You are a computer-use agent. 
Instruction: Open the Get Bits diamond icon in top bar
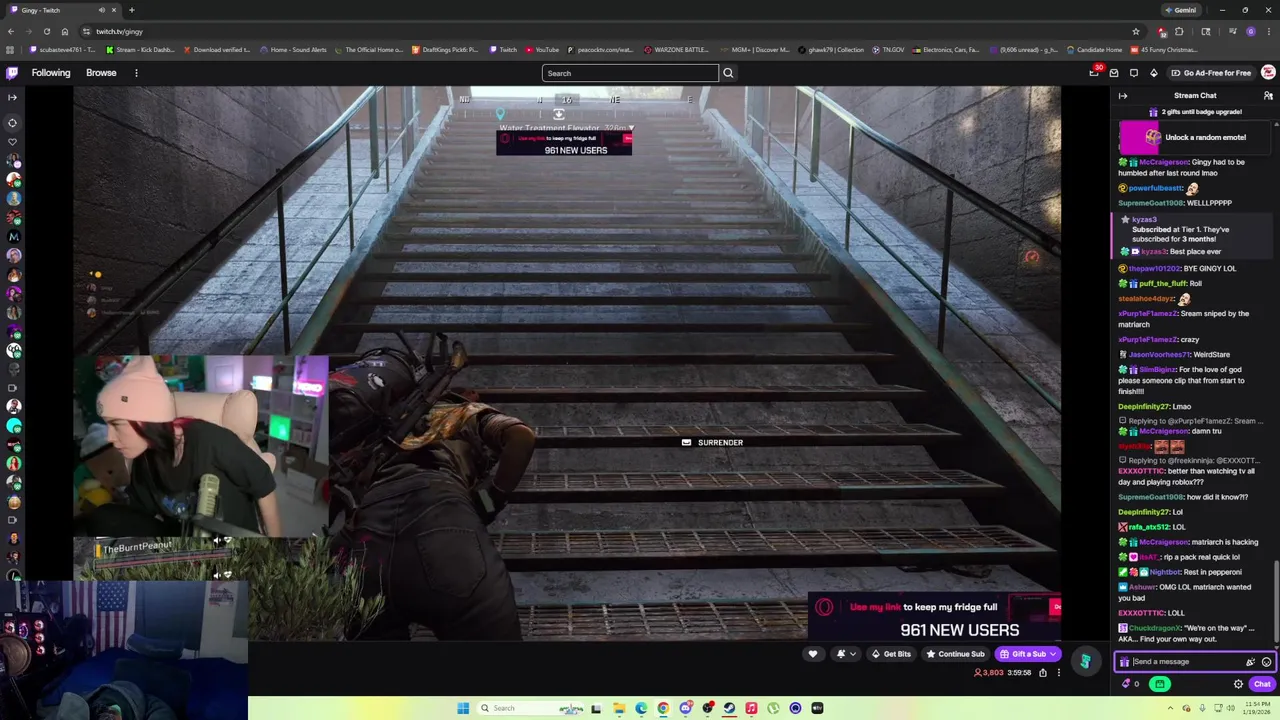pyautogui.click(x=1153, y=73)
